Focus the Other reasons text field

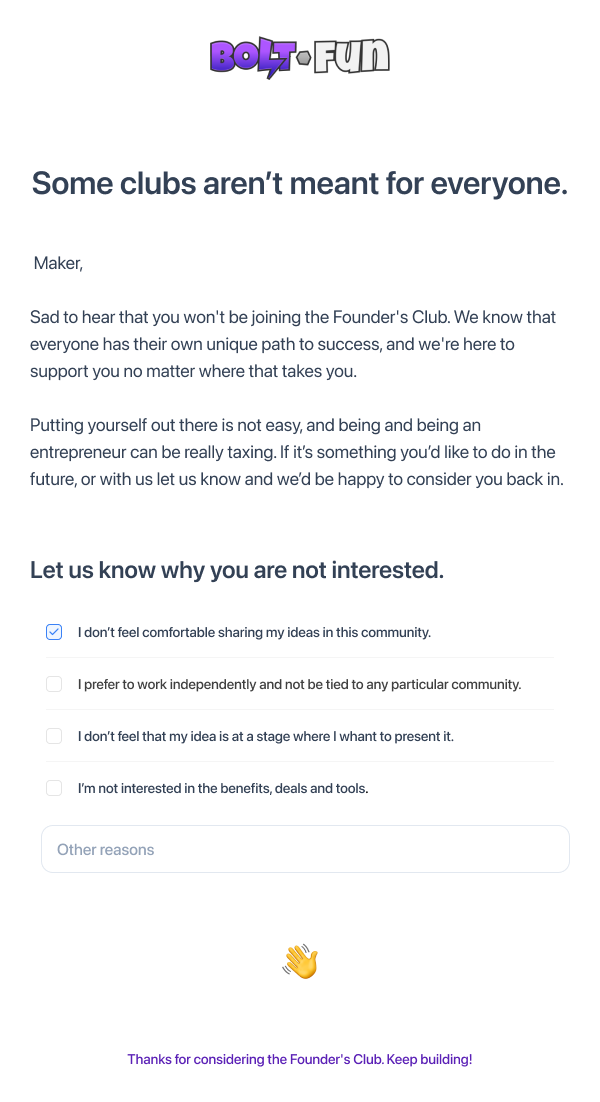(305, 849)
